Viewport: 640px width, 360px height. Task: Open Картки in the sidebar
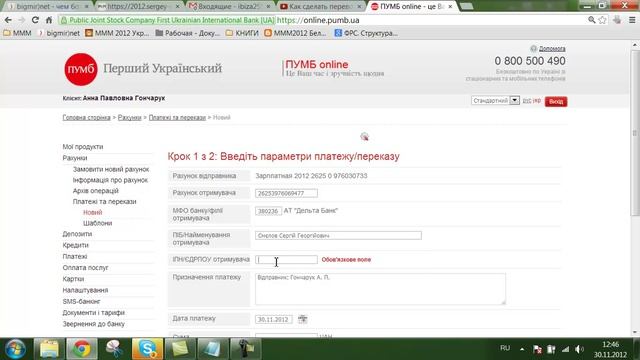coord(73,279)
